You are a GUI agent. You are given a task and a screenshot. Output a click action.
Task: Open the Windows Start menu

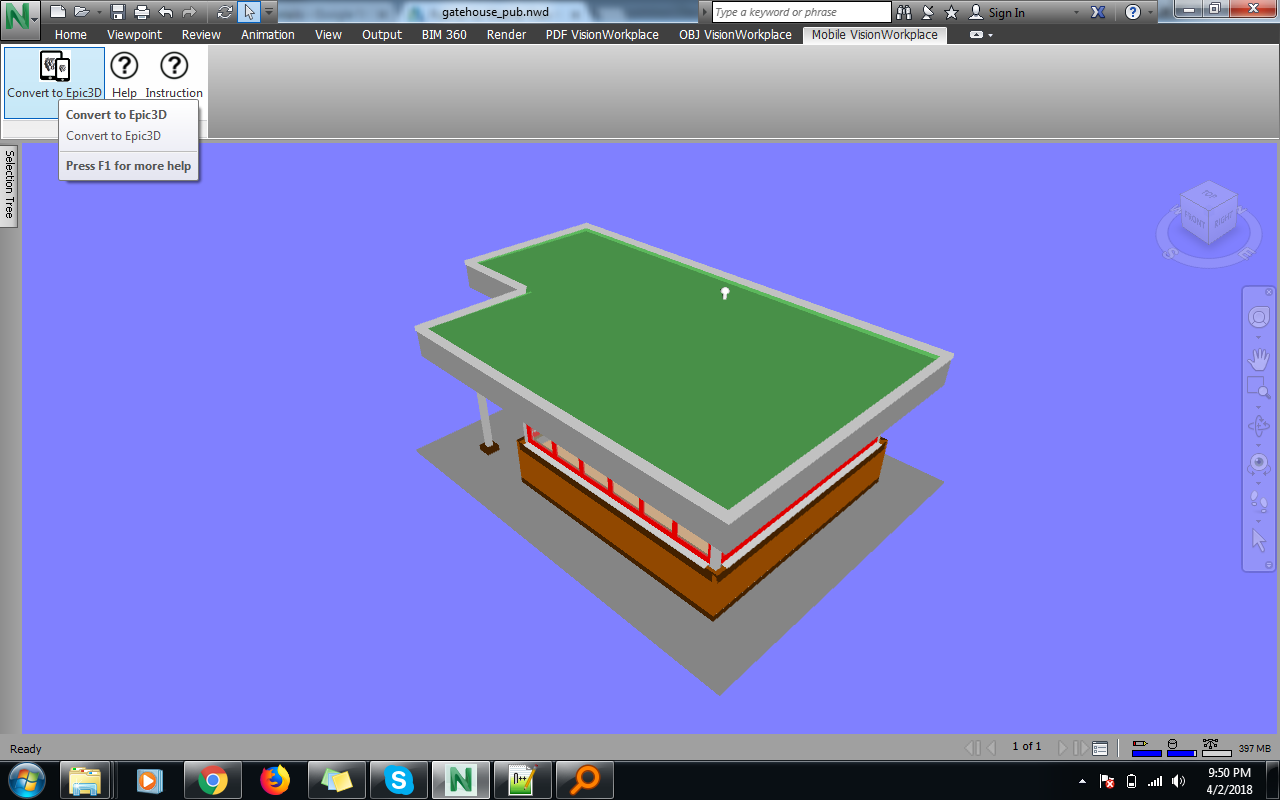(26, 780)
